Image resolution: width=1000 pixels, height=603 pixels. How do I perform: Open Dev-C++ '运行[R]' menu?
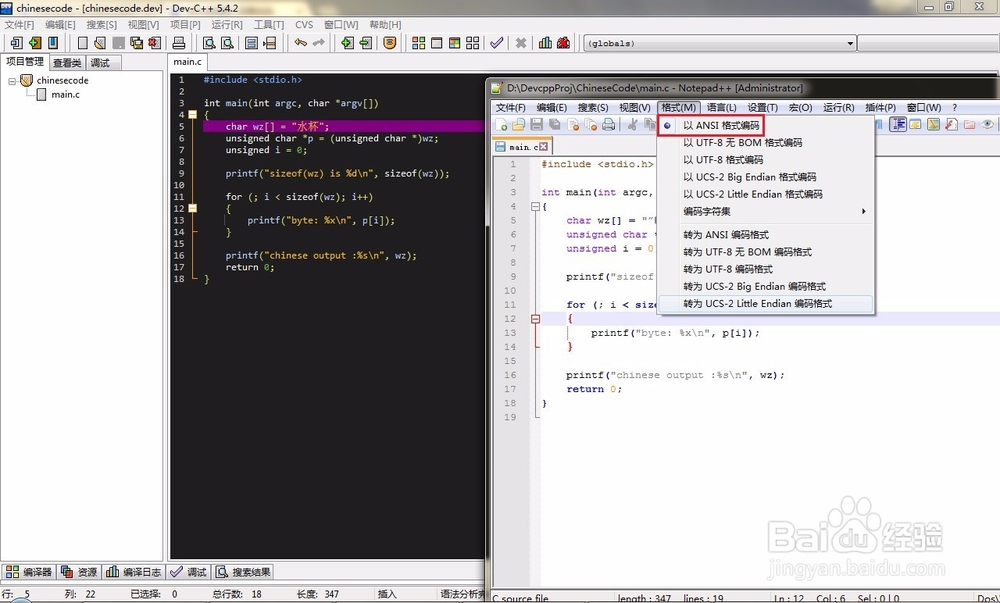tap(227, 25)
